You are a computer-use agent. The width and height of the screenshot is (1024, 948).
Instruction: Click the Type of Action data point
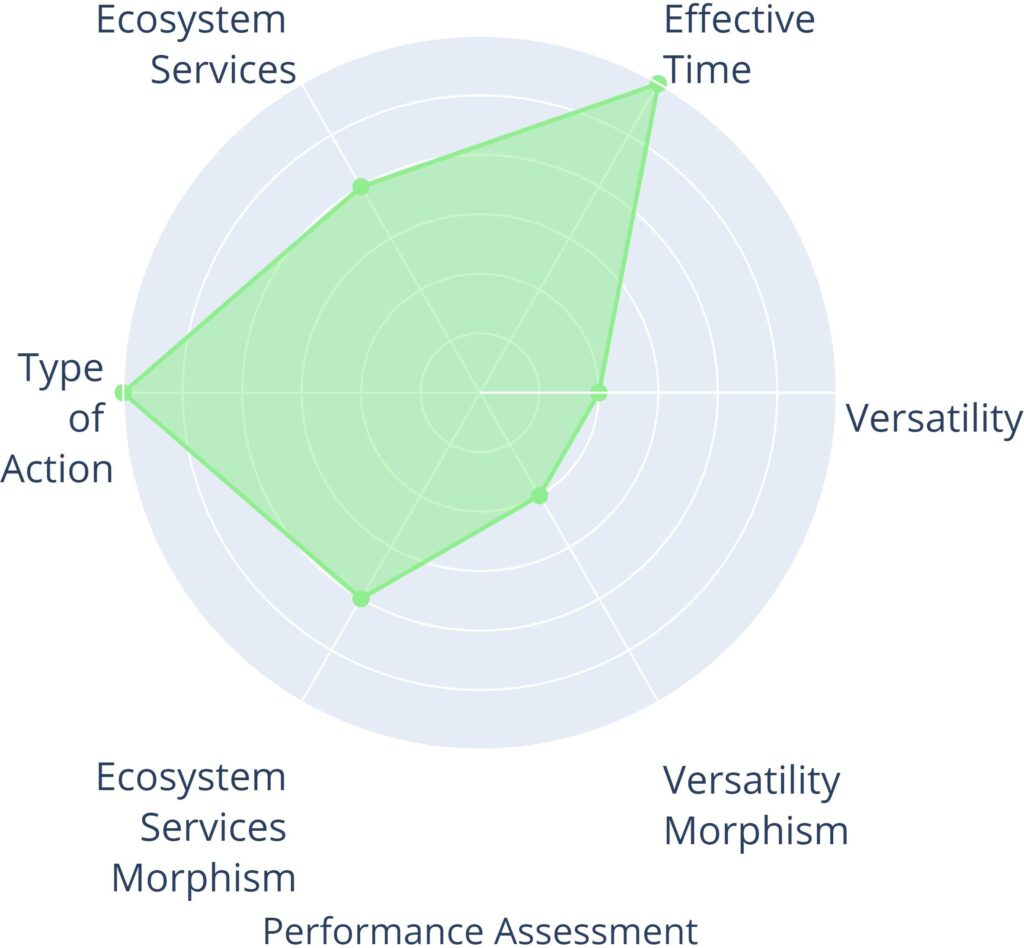pos(123,392)
